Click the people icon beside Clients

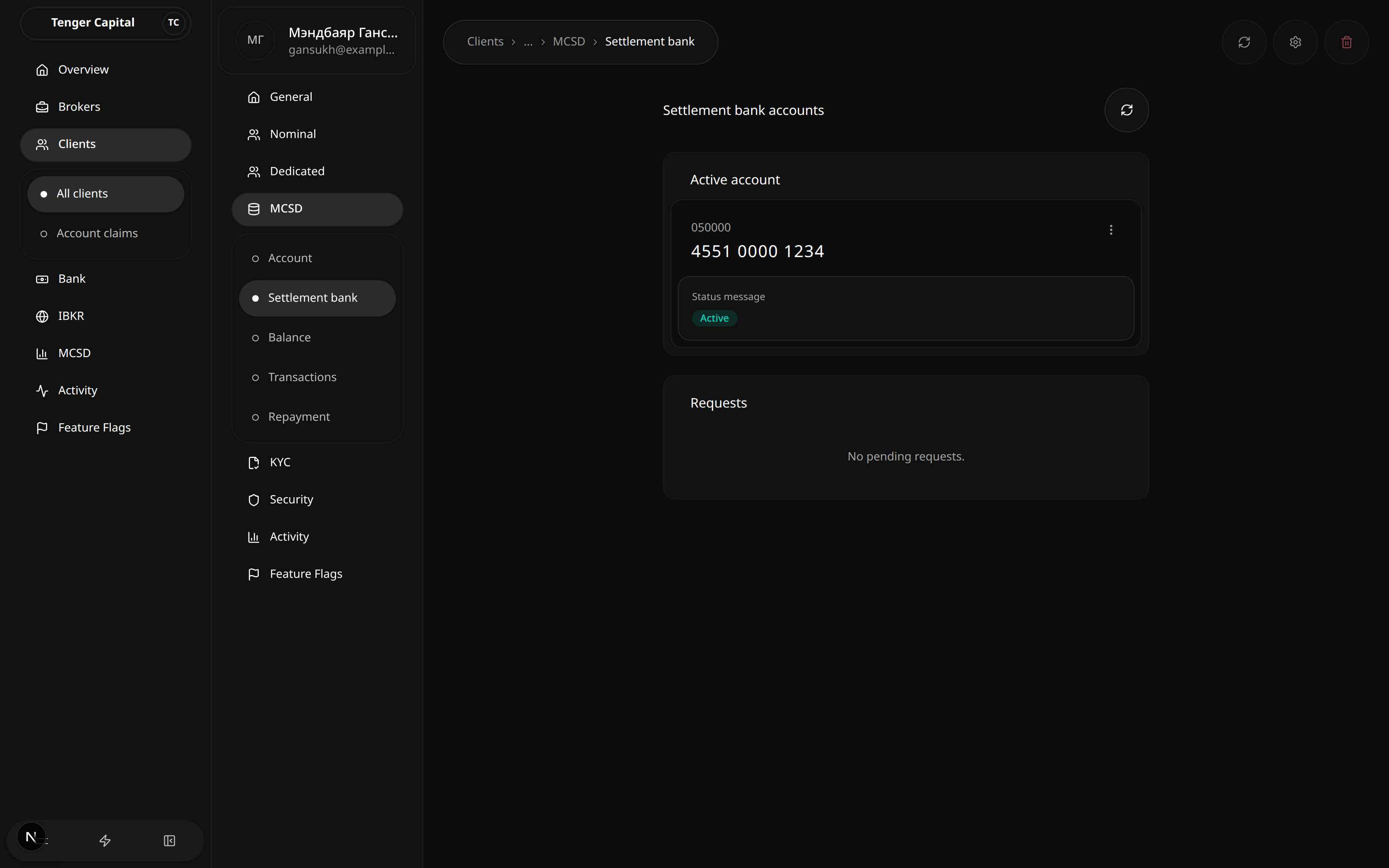pos(42,145)
